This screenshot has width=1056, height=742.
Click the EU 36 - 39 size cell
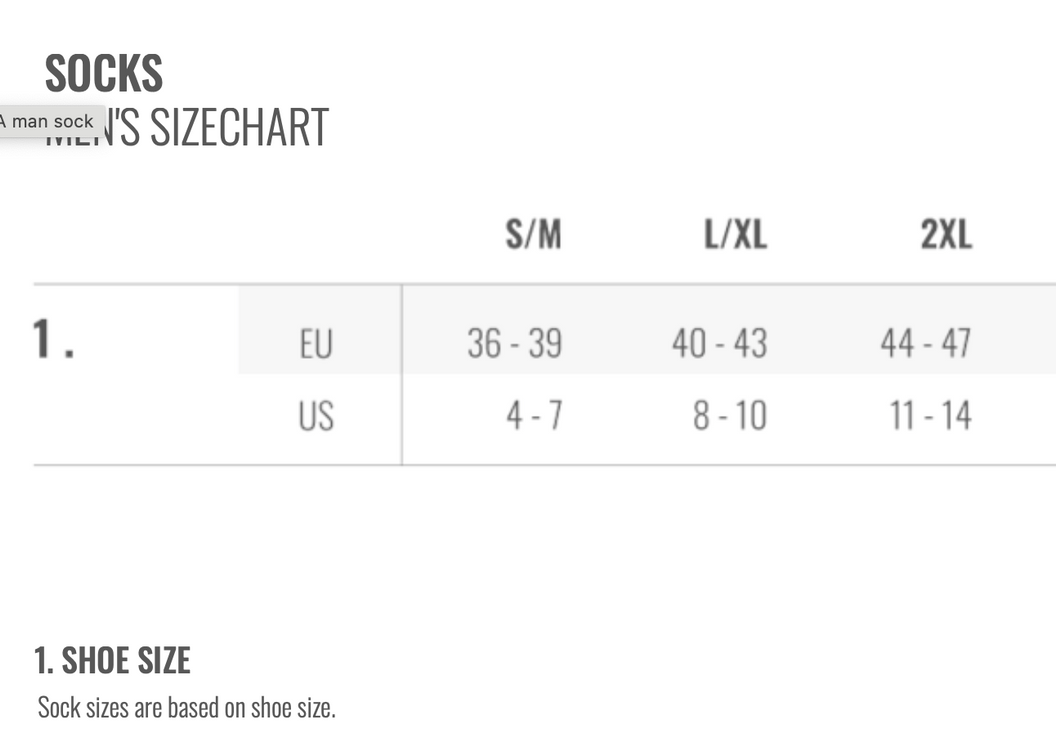point(514,344)
